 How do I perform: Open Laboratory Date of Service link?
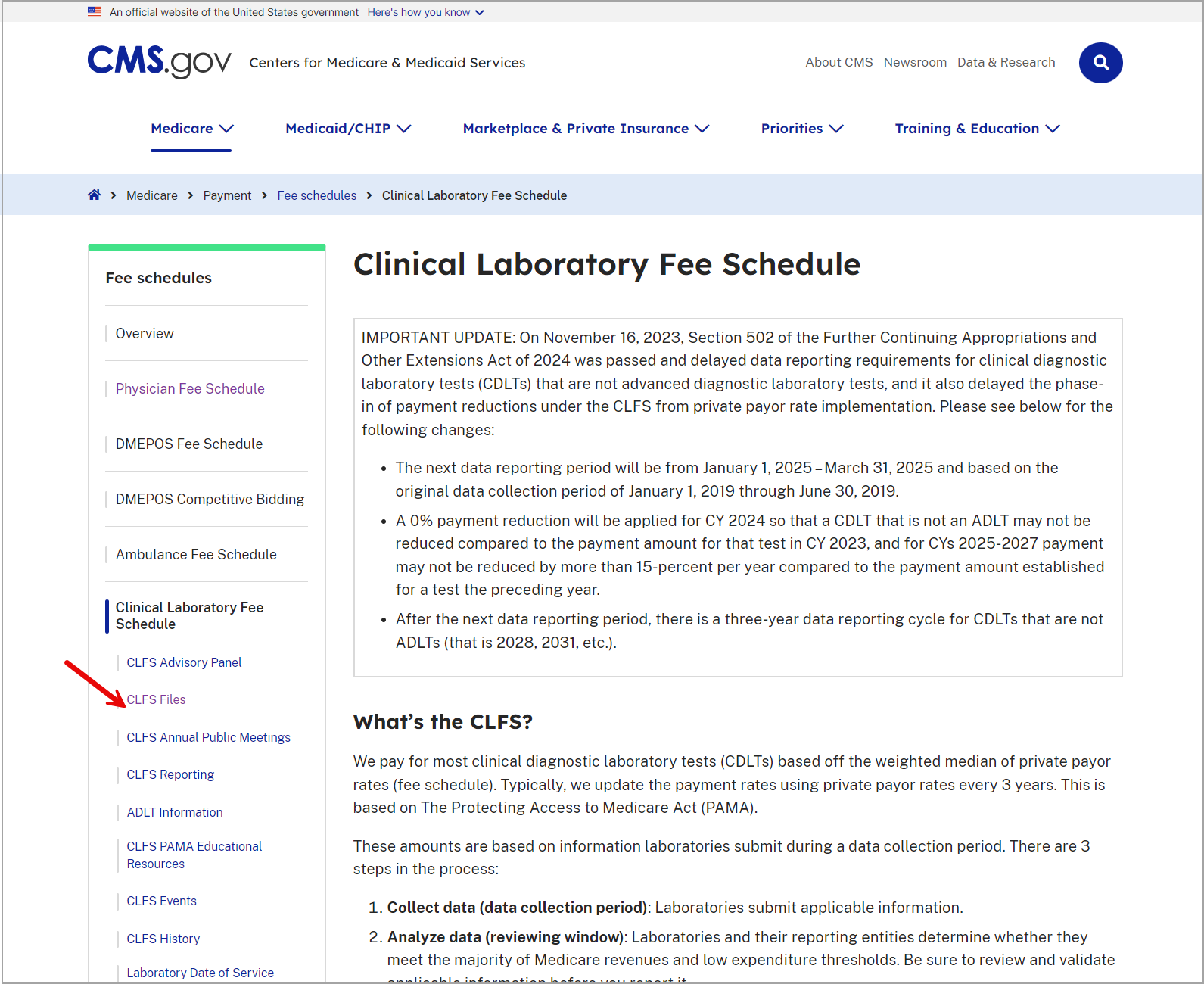point(201,973)
